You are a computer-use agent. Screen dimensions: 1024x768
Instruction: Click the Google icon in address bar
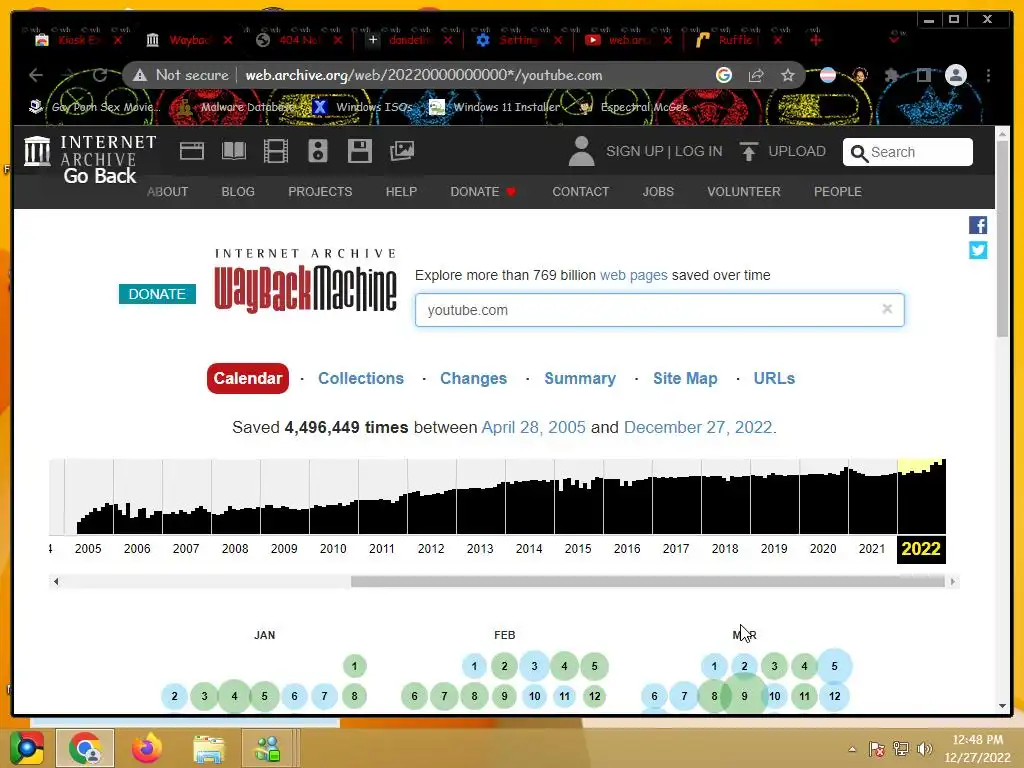(x=724, y=75)
